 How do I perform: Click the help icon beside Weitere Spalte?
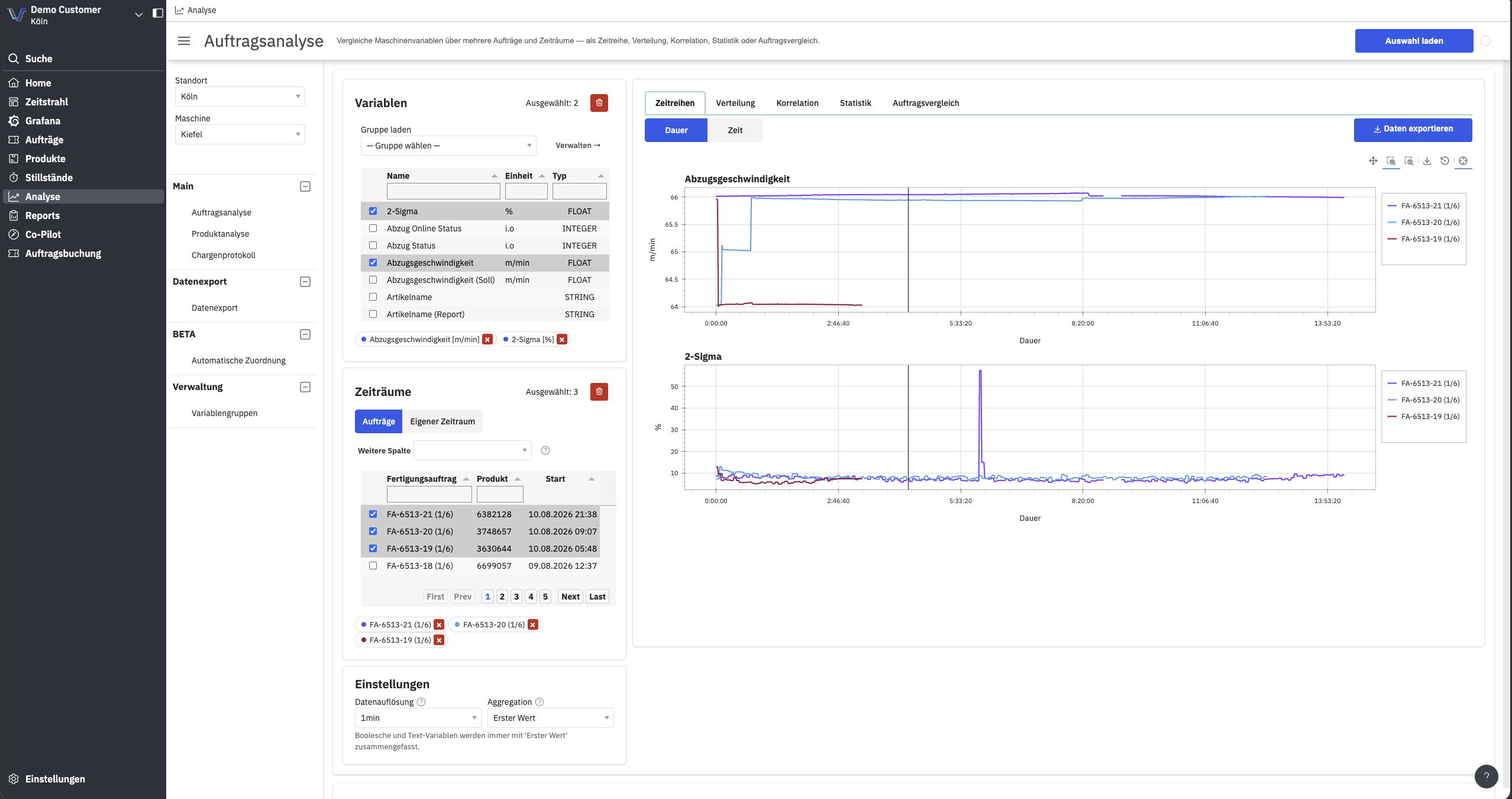point(545,451)
